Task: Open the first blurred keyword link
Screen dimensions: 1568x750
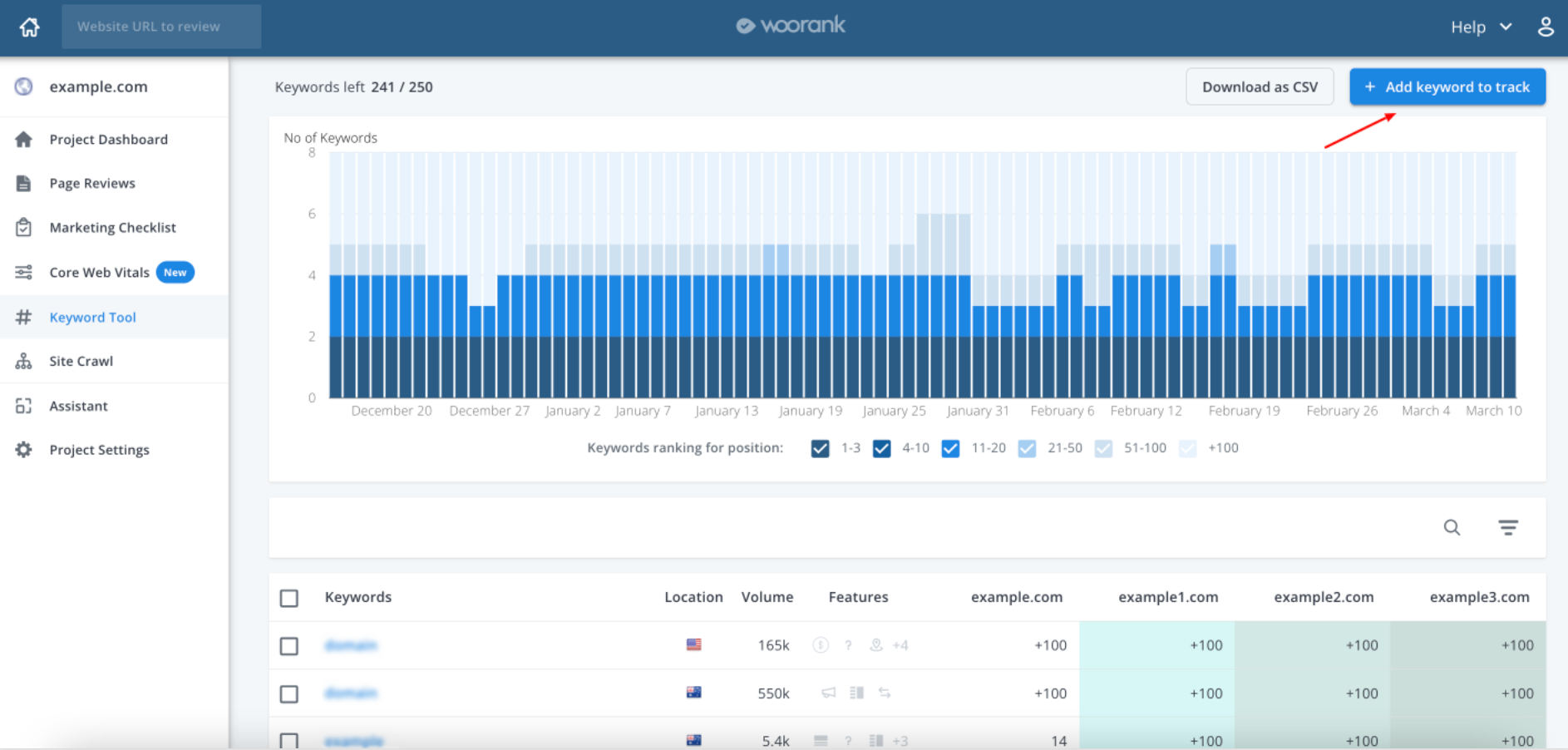Action: (351, 645)
